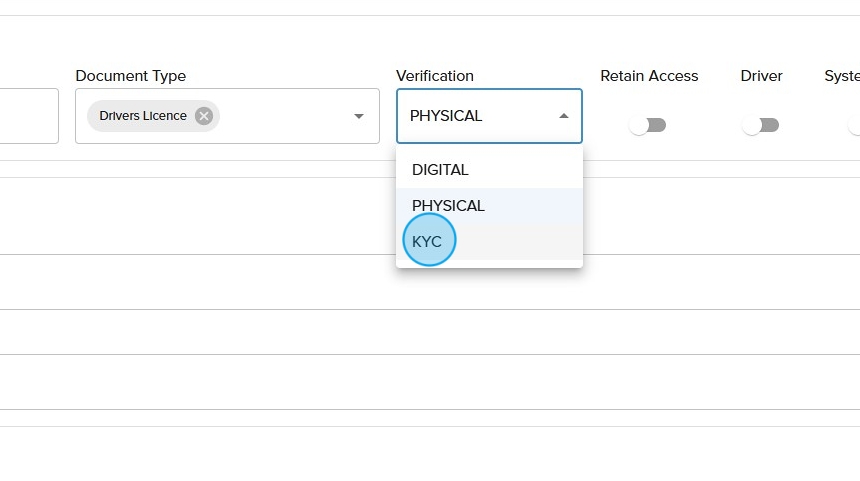The image size is (860, 481).
Task: Remove the Drivers Licence chip
Action: 204,116
